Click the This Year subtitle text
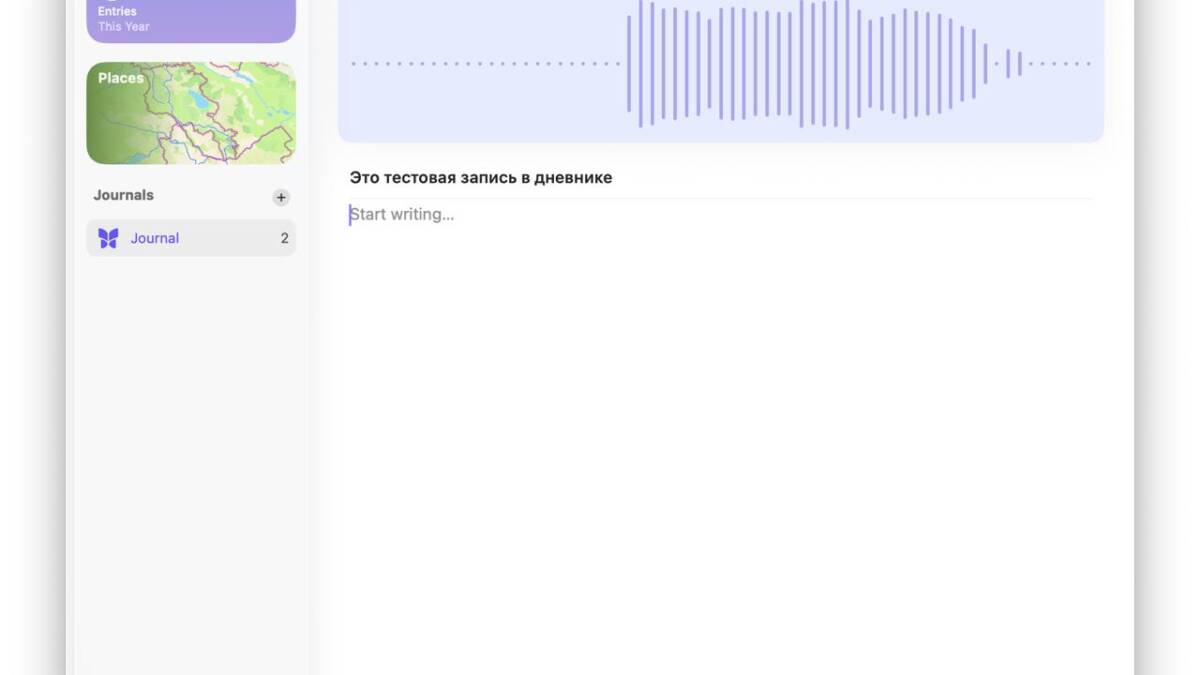1200x675 pixels. pyautogui.click(x=124, y=27)
